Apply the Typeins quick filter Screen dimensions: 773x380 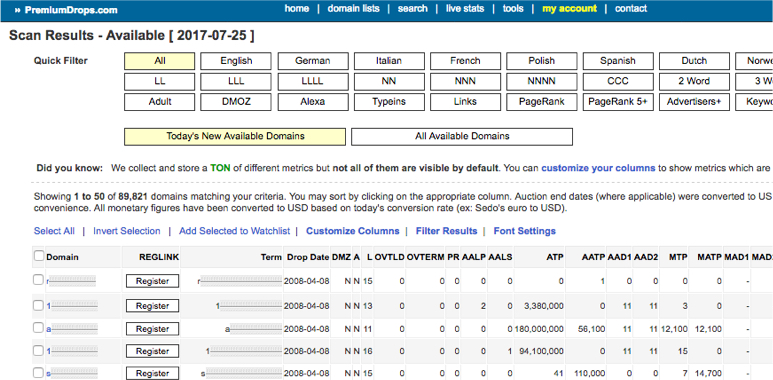(389, 102)
